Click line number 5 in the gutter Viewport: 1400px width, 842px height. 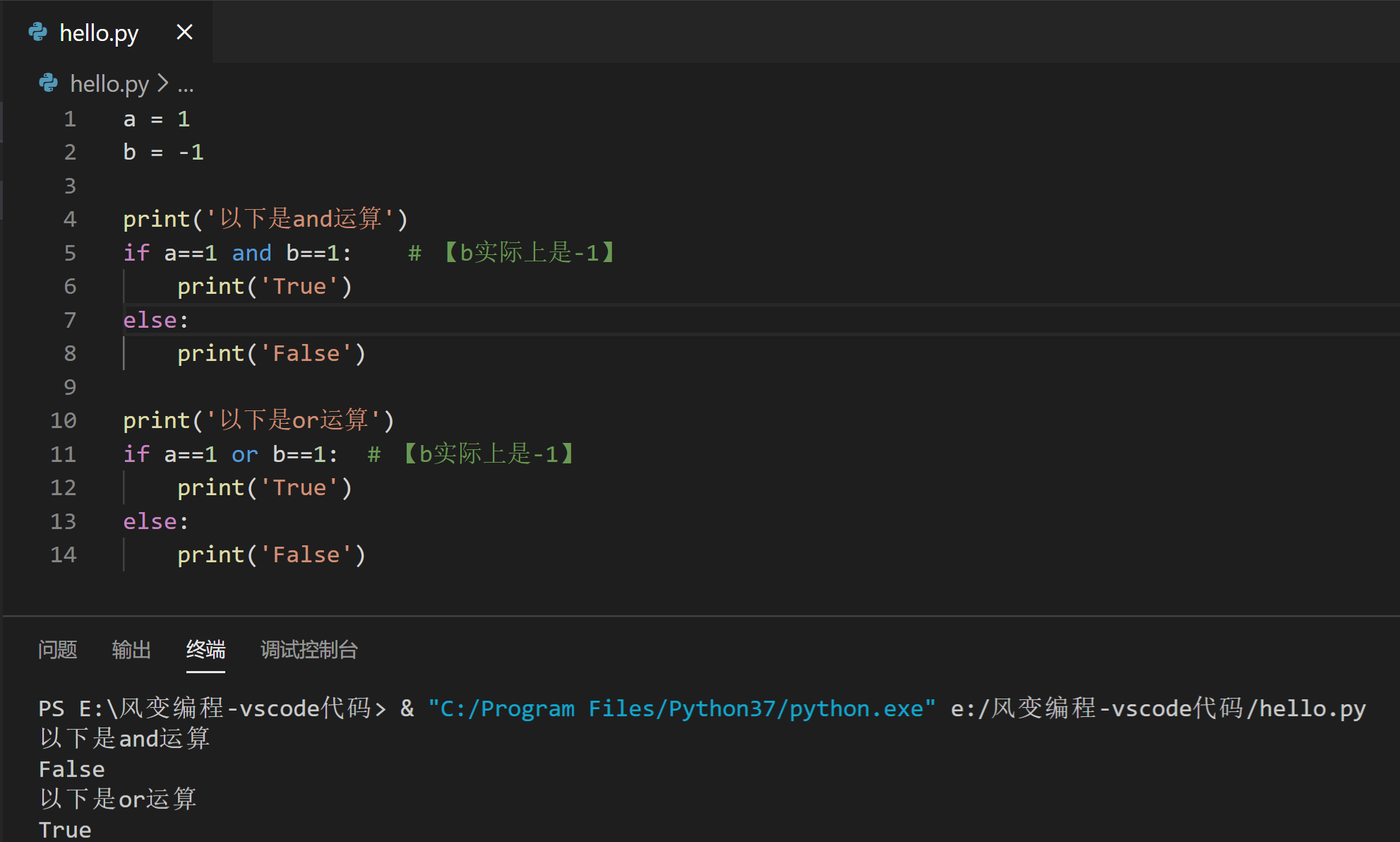point(70,253)
